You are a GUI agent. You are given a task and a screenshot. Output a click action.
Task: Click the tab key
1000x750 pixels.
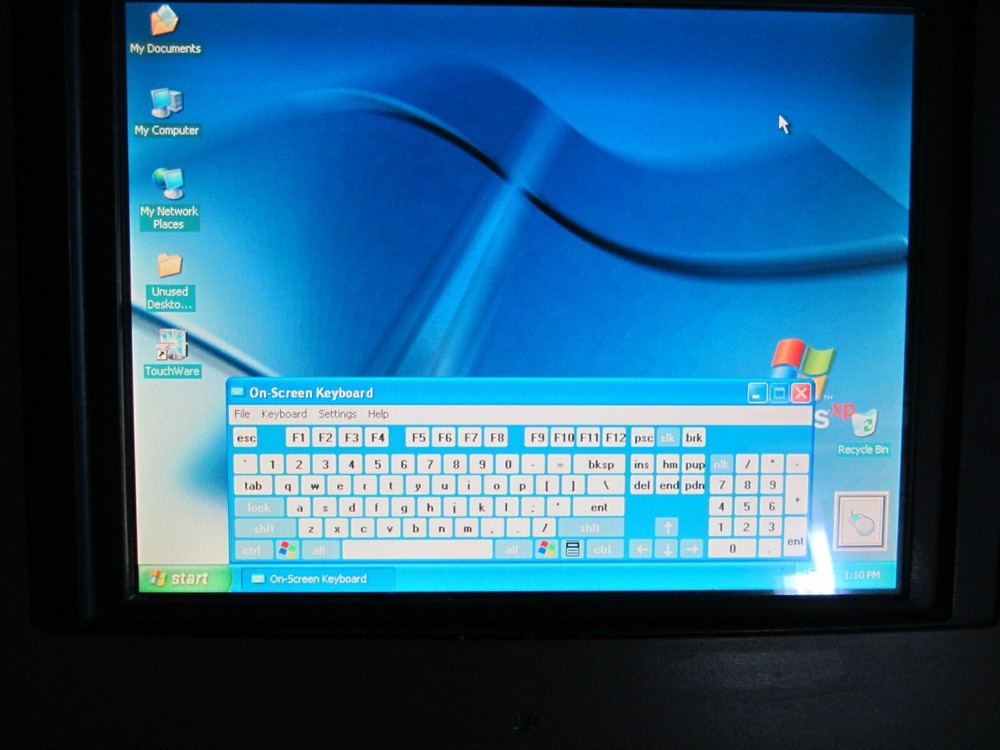pos(253,486)
